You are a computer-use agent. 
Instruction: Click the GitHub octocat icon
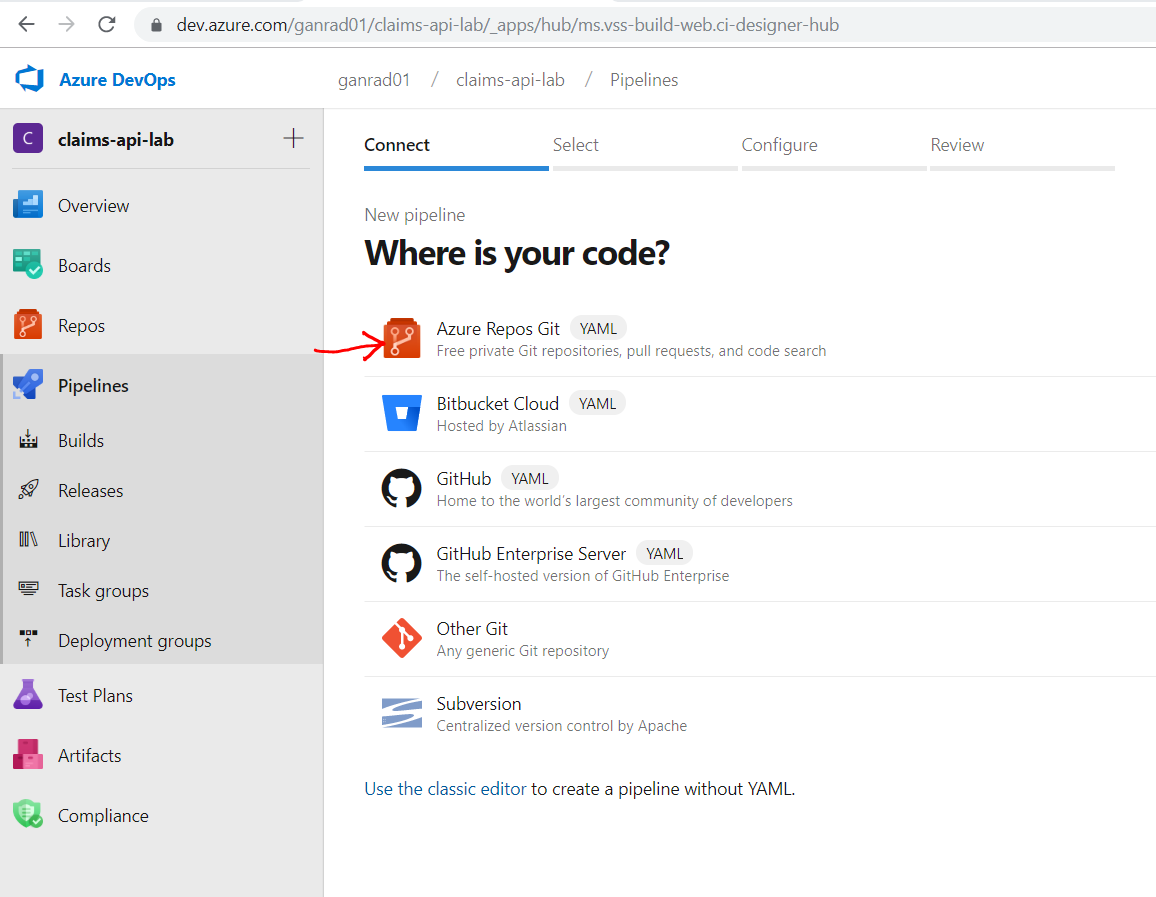(x=402, y=488)
